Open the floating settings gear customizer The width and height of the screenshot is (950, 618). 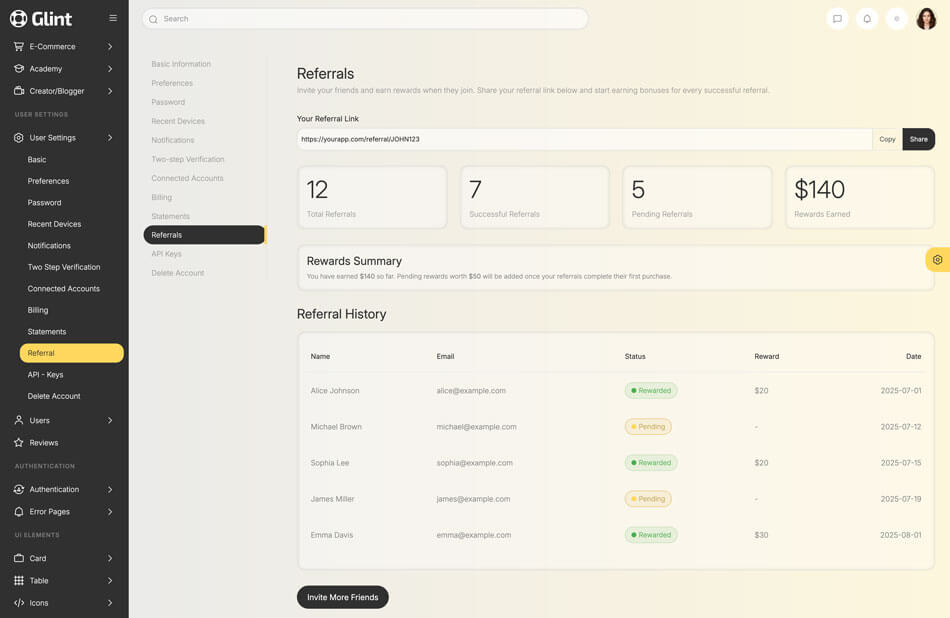(937, 260)
